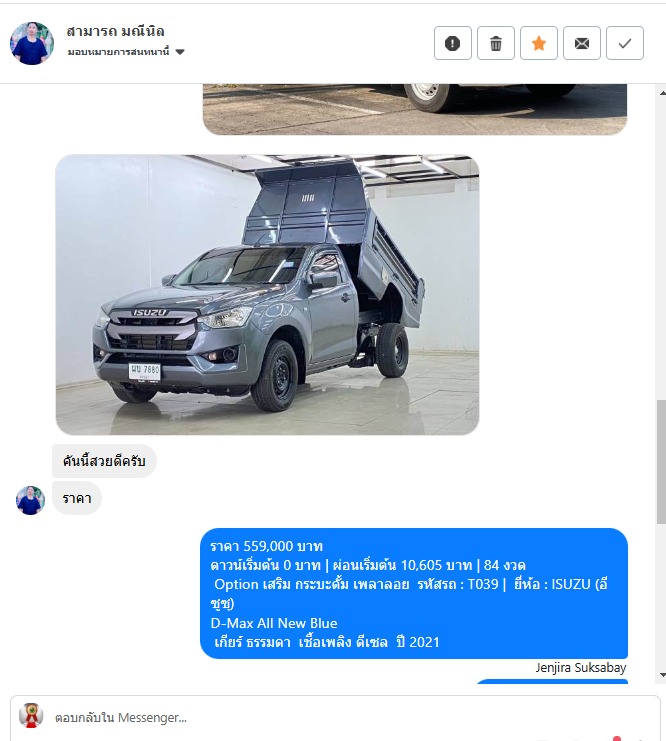Mark conversation done with checkmark icon
Viewport: 666px width, 741px height.
point(624,43)
